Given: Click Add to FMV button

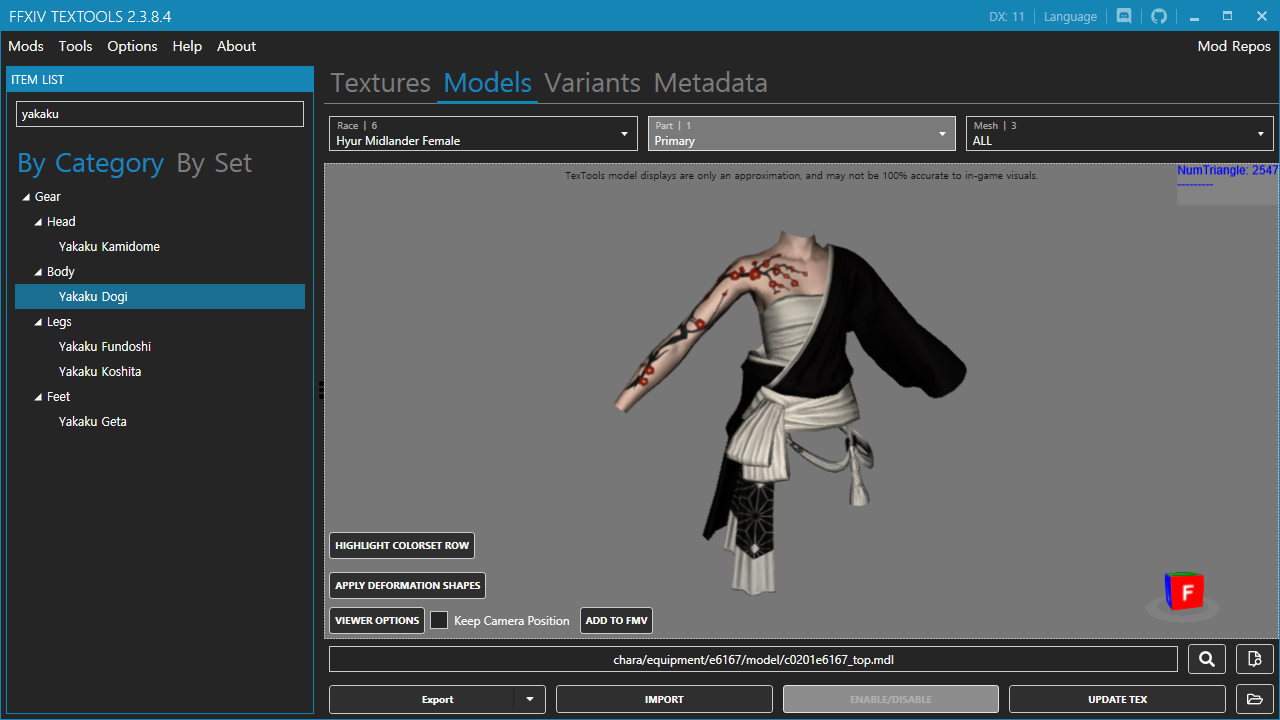Looking at the screenshot, I should (x=617, y=620).
